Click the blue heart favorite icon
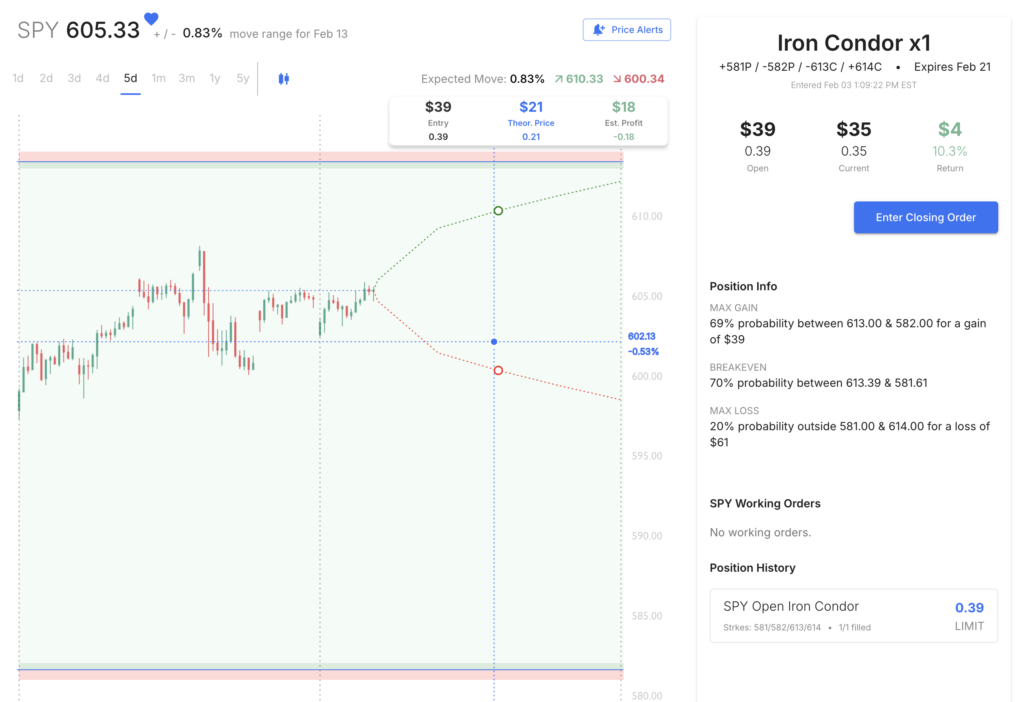 [x=151, y=19]
